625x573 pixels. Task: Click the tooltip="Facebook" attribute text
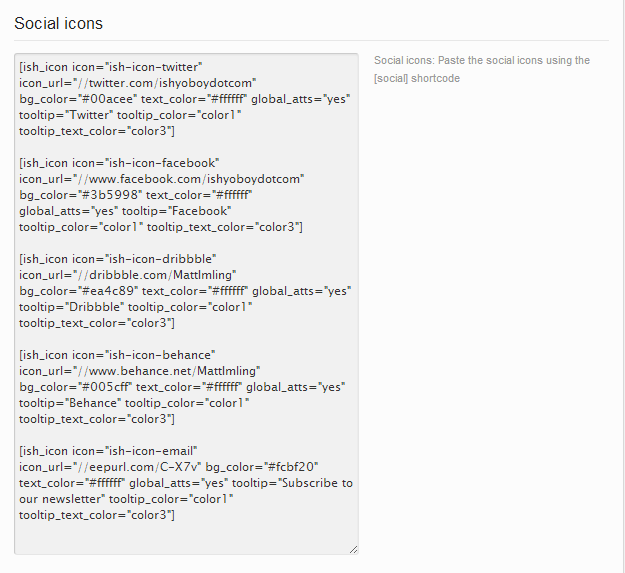click(x=177, y=211)
